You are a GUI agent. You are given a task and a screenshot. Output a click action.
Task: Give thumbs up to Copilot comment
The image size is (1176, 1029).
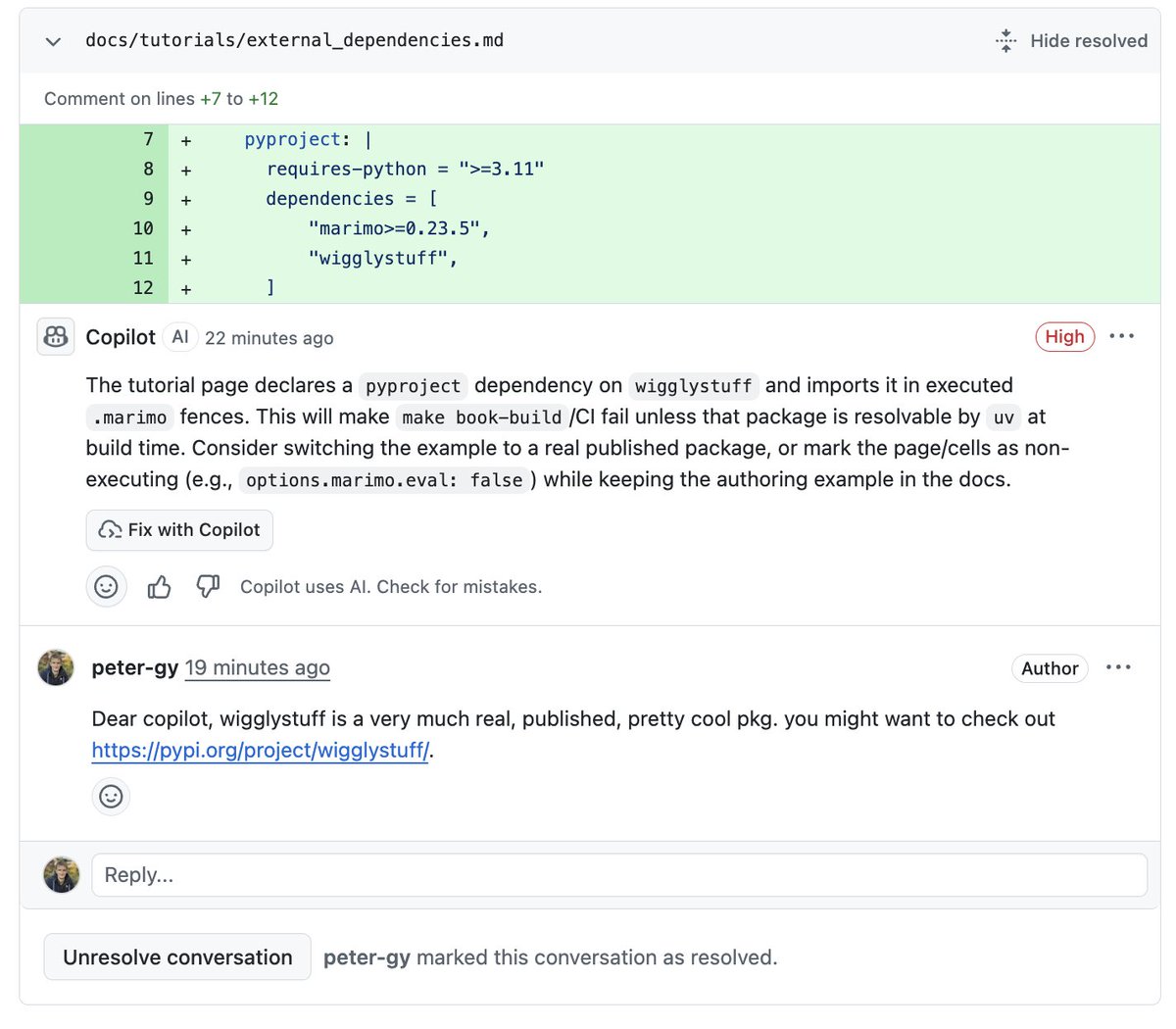[159, 587]
